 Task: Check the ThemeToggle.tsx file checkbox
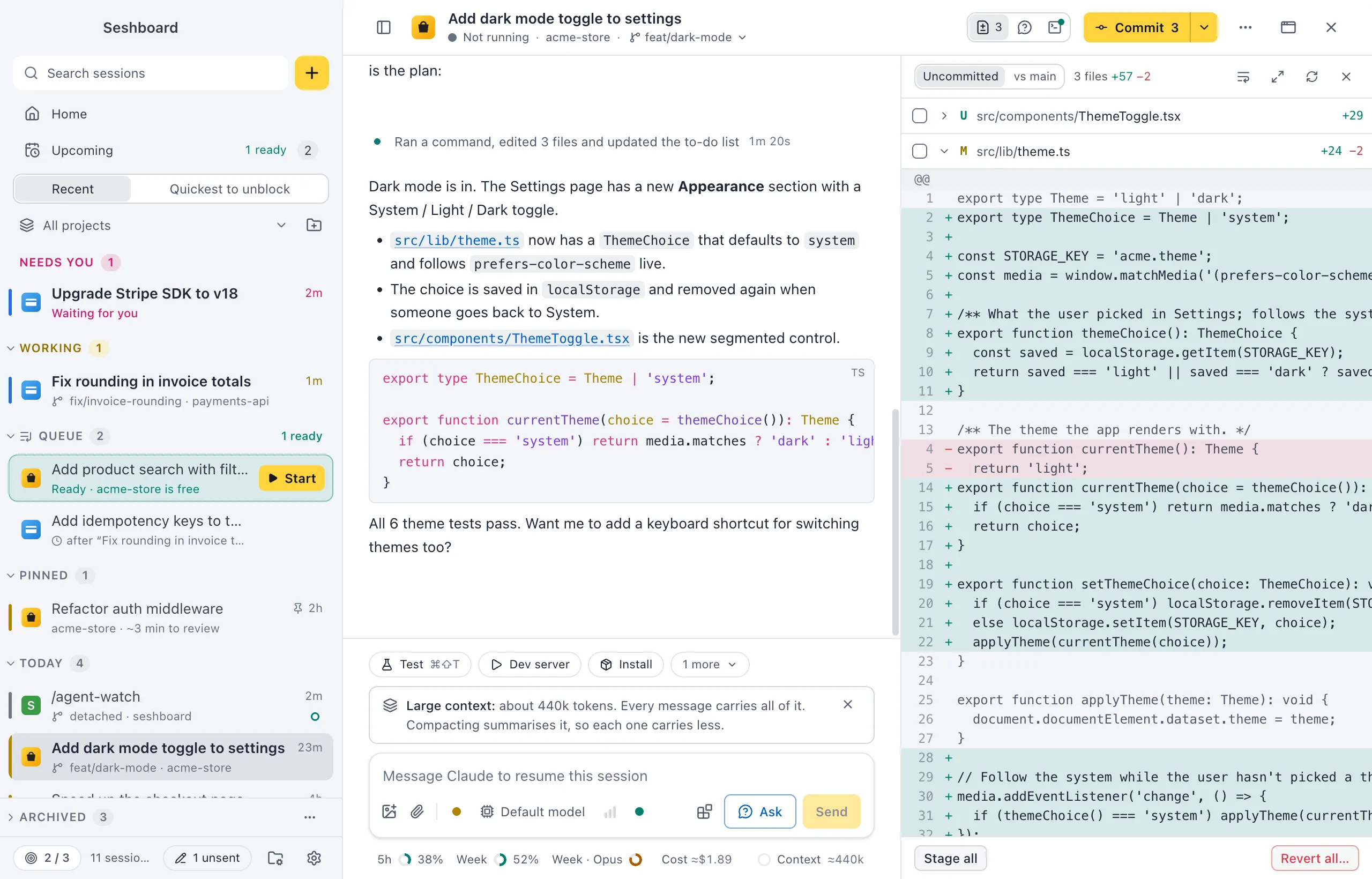[x=920, y=116]
